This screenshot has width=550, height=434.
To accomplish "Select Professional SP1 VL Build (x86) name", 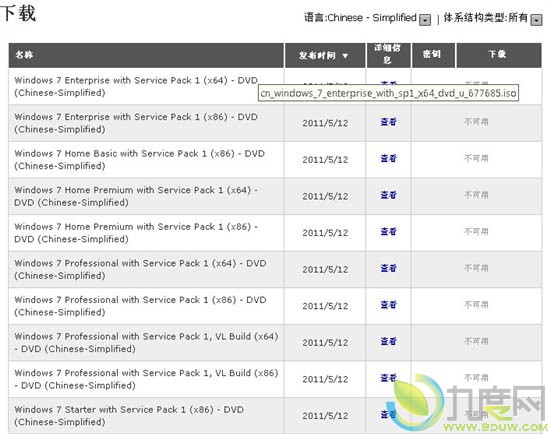I will coord(146,379).
